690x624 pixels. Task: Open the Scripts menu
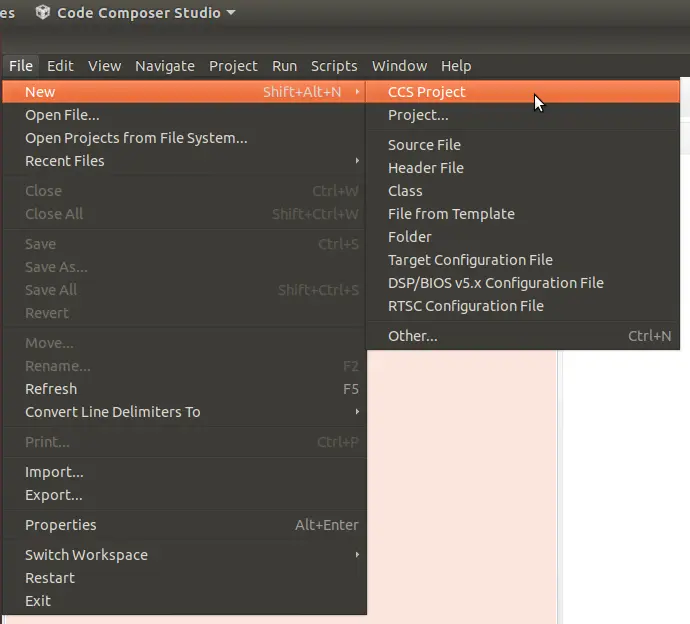click(x=334, y=66)
